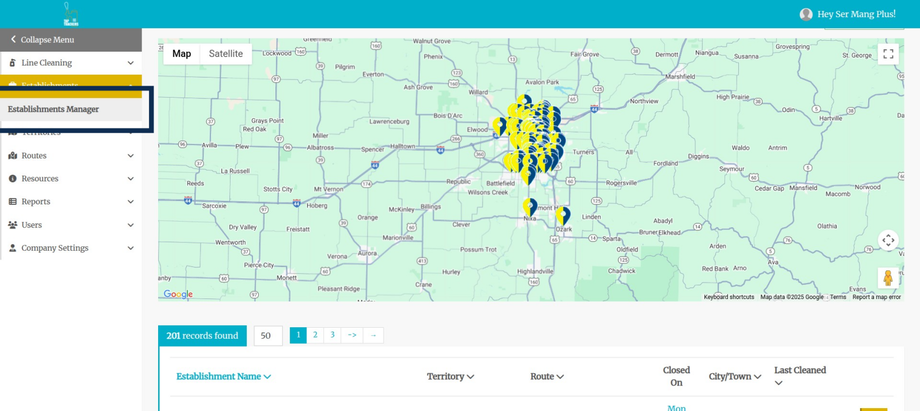Open the user avatar icon
The width and height of the screenshot is (920, 411).
806,14
